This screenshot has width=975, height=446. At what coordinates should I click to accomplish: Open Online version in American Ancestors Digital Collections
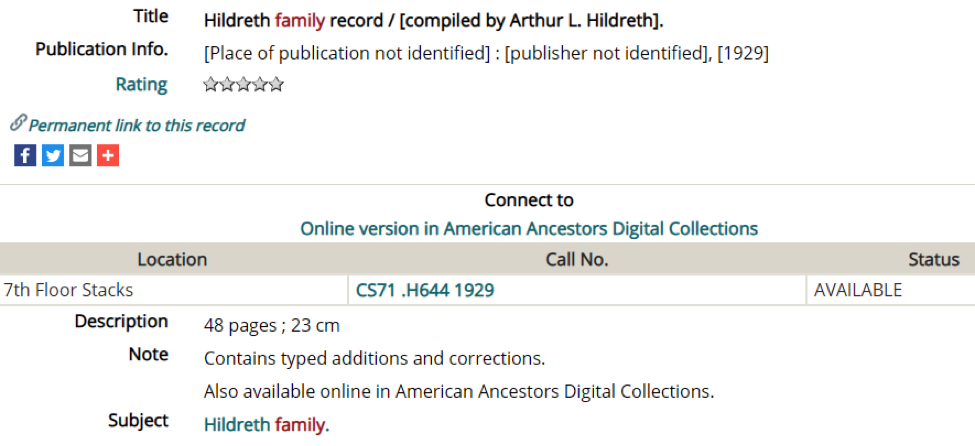click(x=529, y=229)
